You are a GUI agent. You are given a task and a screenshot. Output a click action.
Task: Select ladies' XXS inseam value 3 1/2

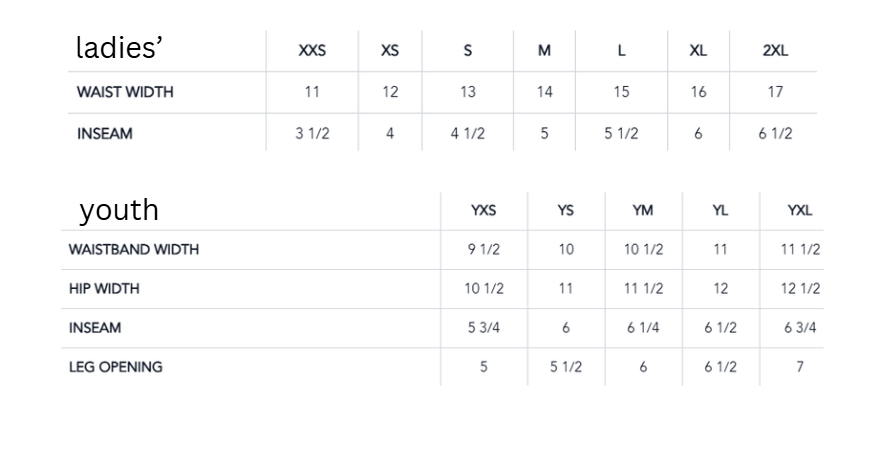point(312,133)
